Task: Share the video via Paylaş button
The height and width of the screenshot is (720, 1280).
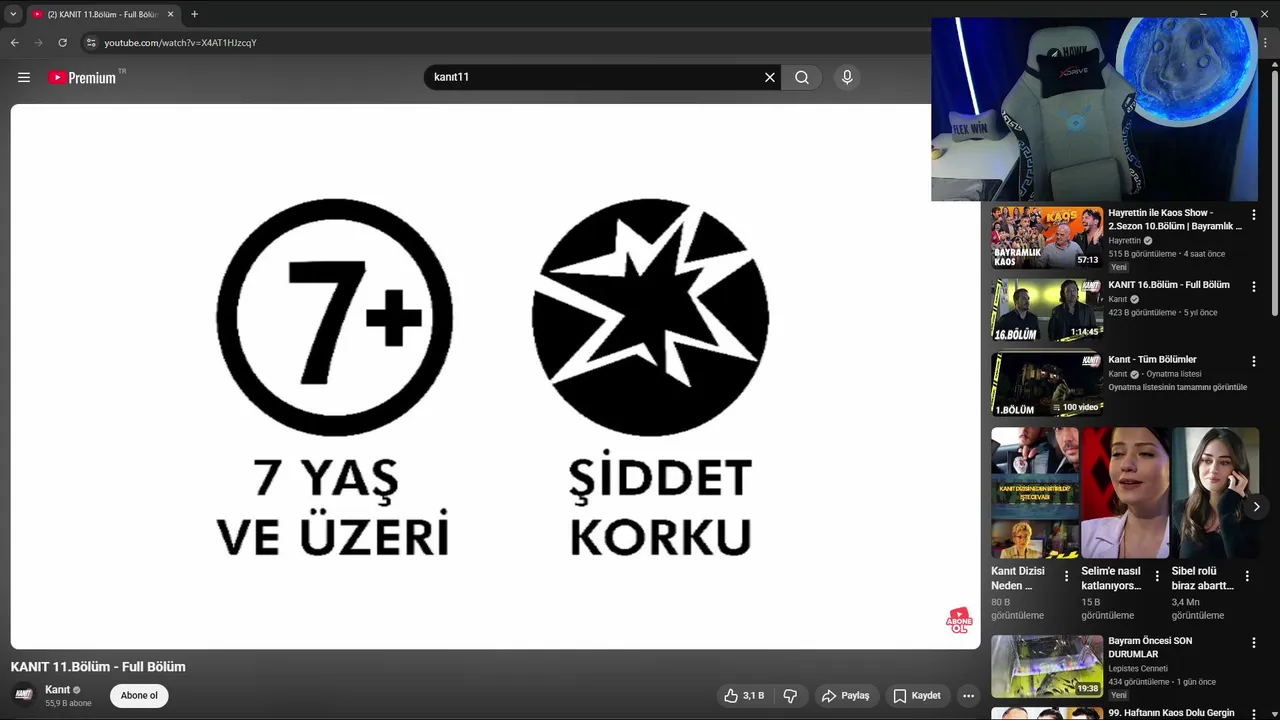Action: tap(845, 696)
